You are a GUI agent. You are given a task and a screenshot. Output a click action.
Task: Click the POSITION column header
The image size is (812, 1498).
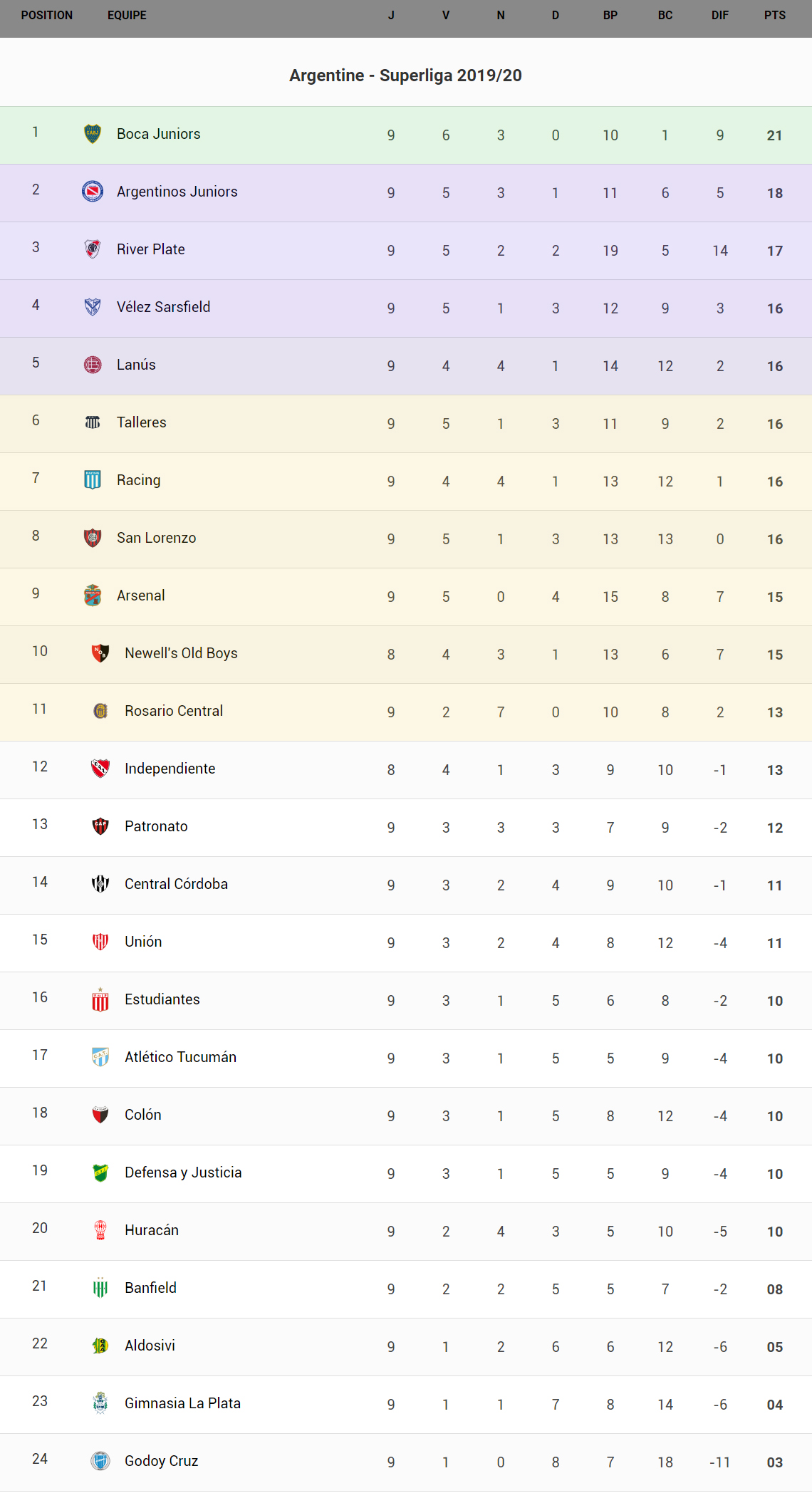(47, 16)
